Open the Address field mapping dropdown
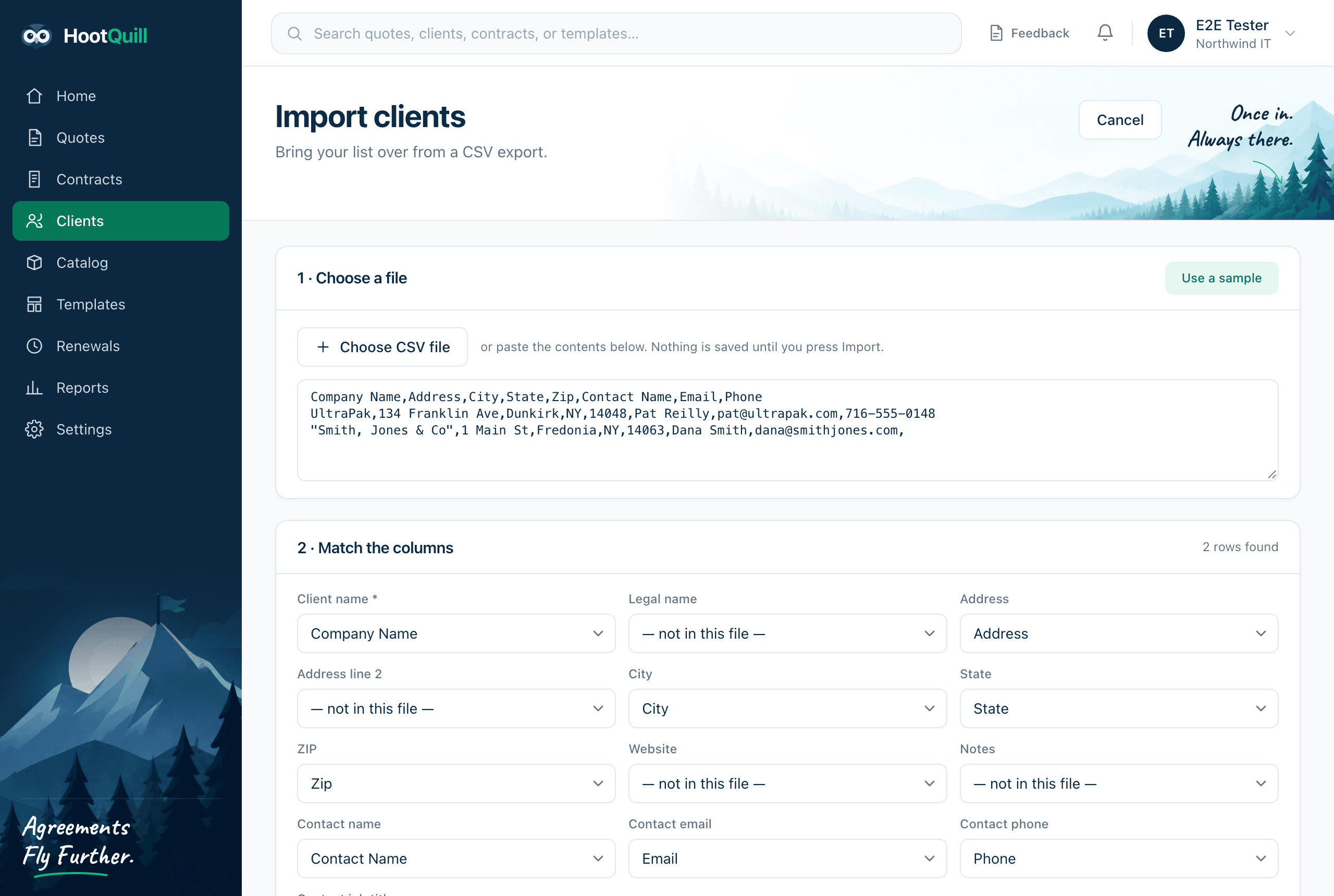 pyautogui.click(x=1118, y=634)
